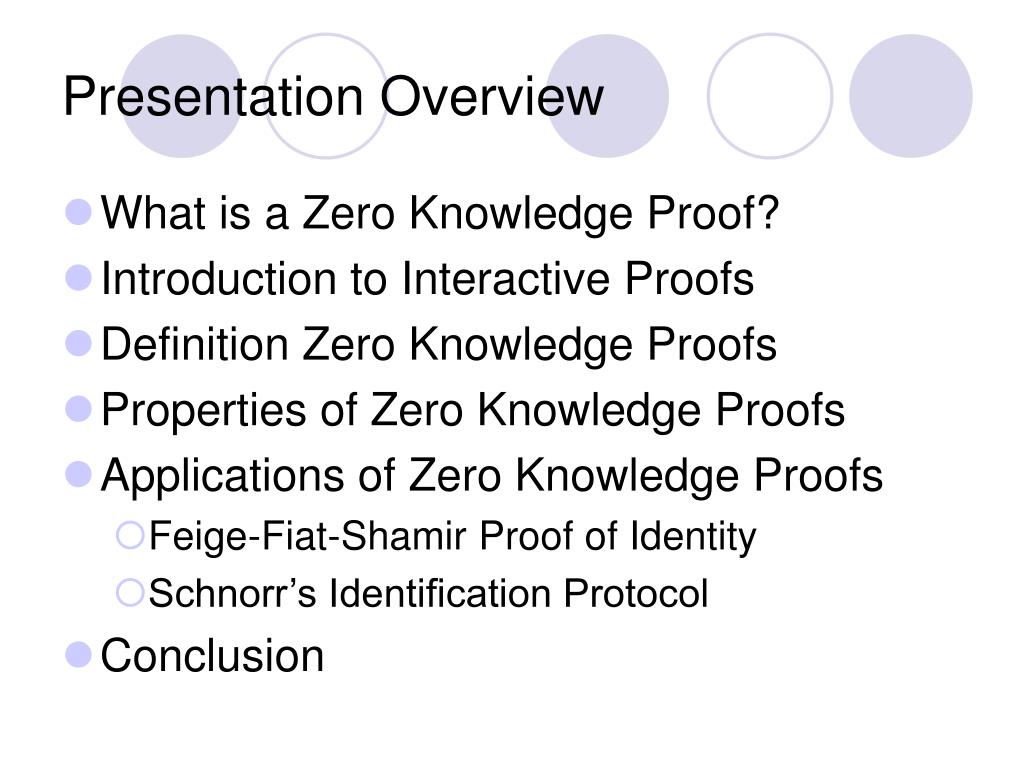
Task: Click 'Properties of Zero Knowledge Proofs' text
Action: [x=473, y=410]
